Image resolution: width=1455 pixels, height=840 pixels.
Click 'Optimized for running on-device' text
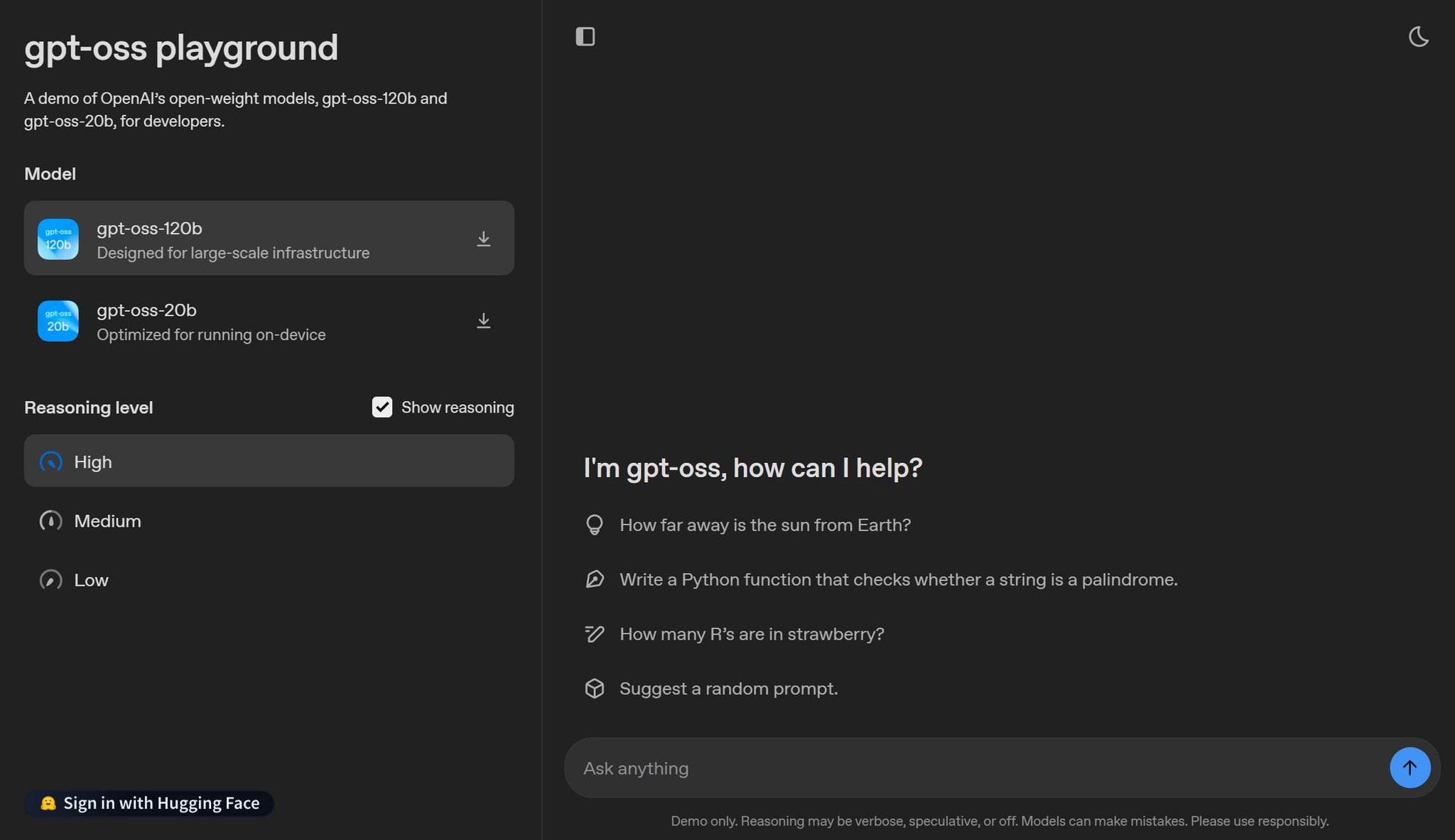pos(211,334)
